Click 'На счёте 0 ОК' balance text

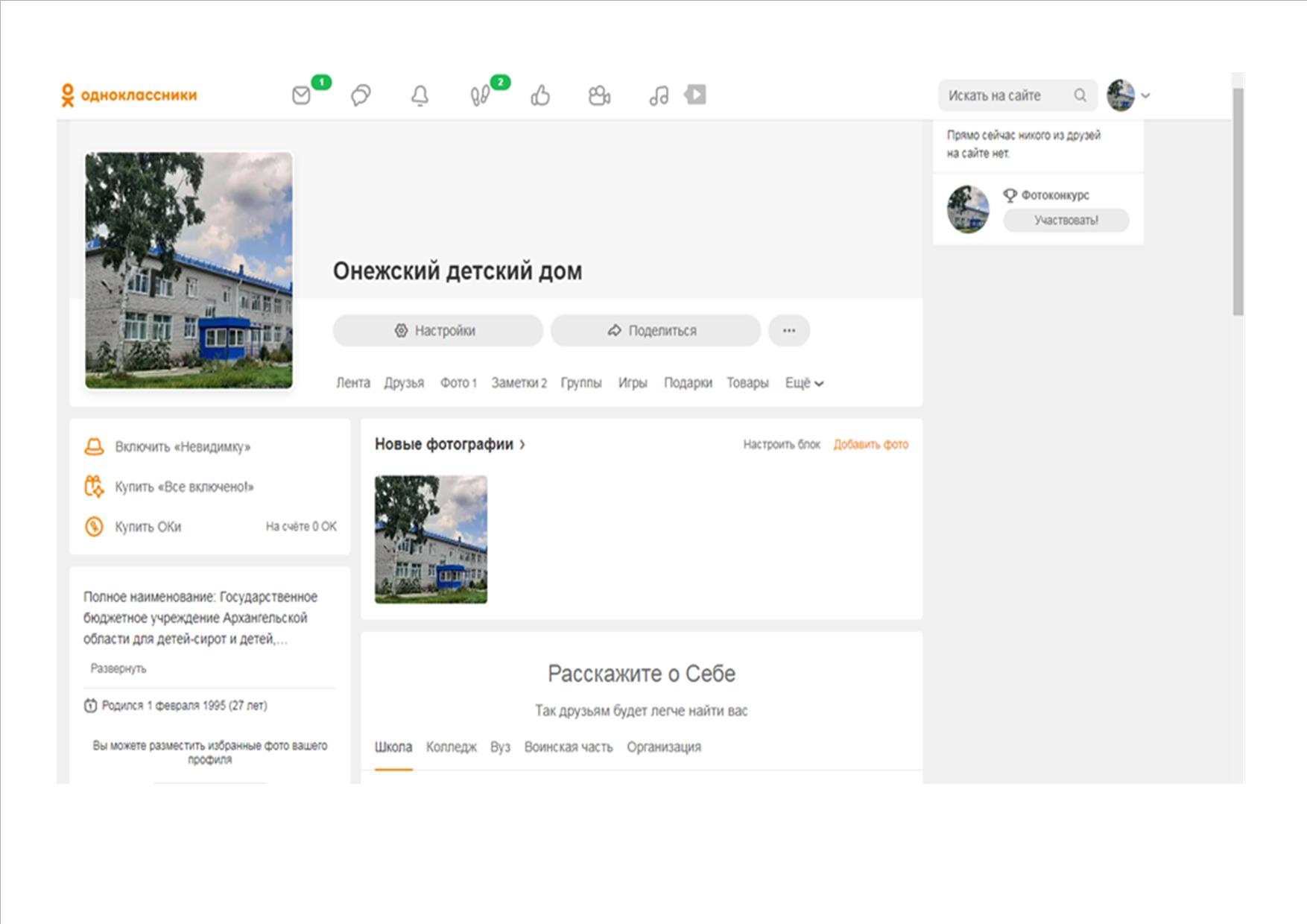(301, 527)
